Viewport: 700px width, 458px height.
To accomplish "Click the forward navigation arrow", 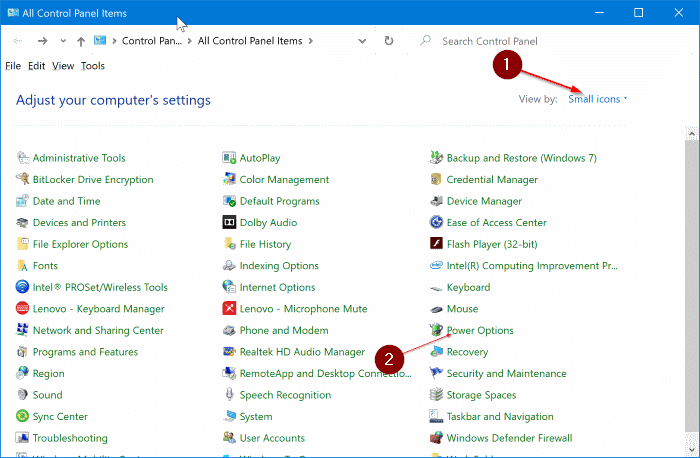I will point(42,41).
